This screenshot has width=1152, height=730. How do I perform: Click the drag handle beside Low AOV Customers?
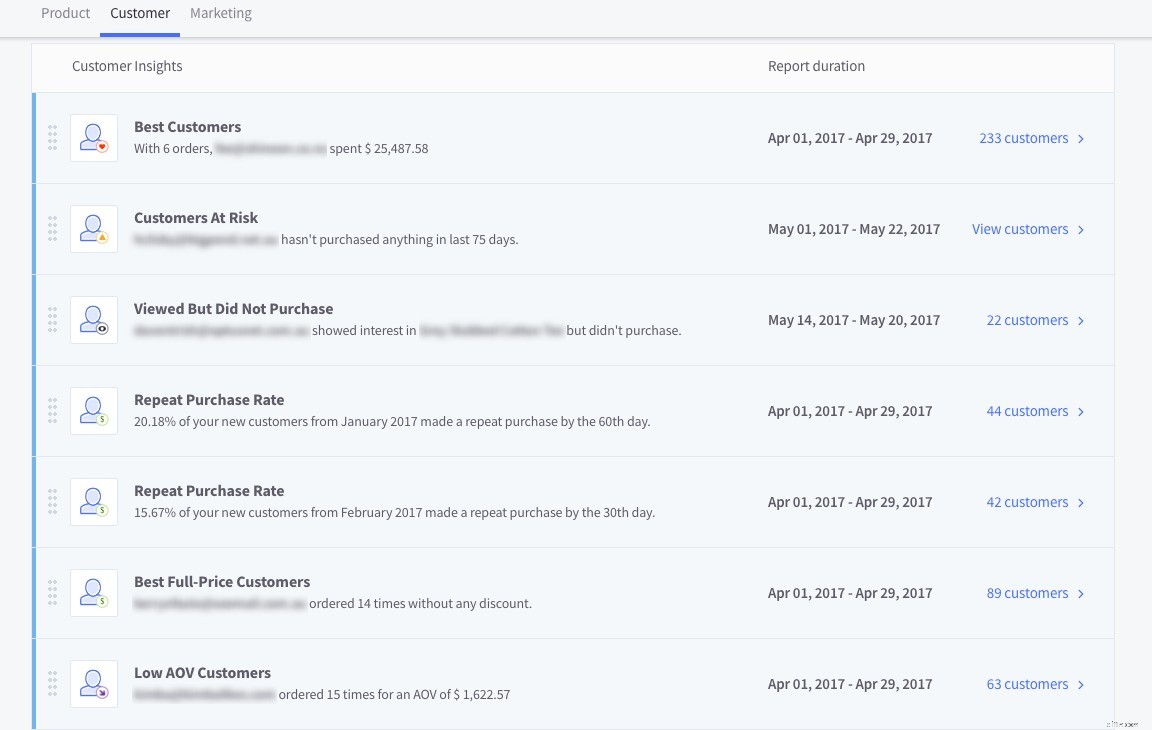coord(53,683)
